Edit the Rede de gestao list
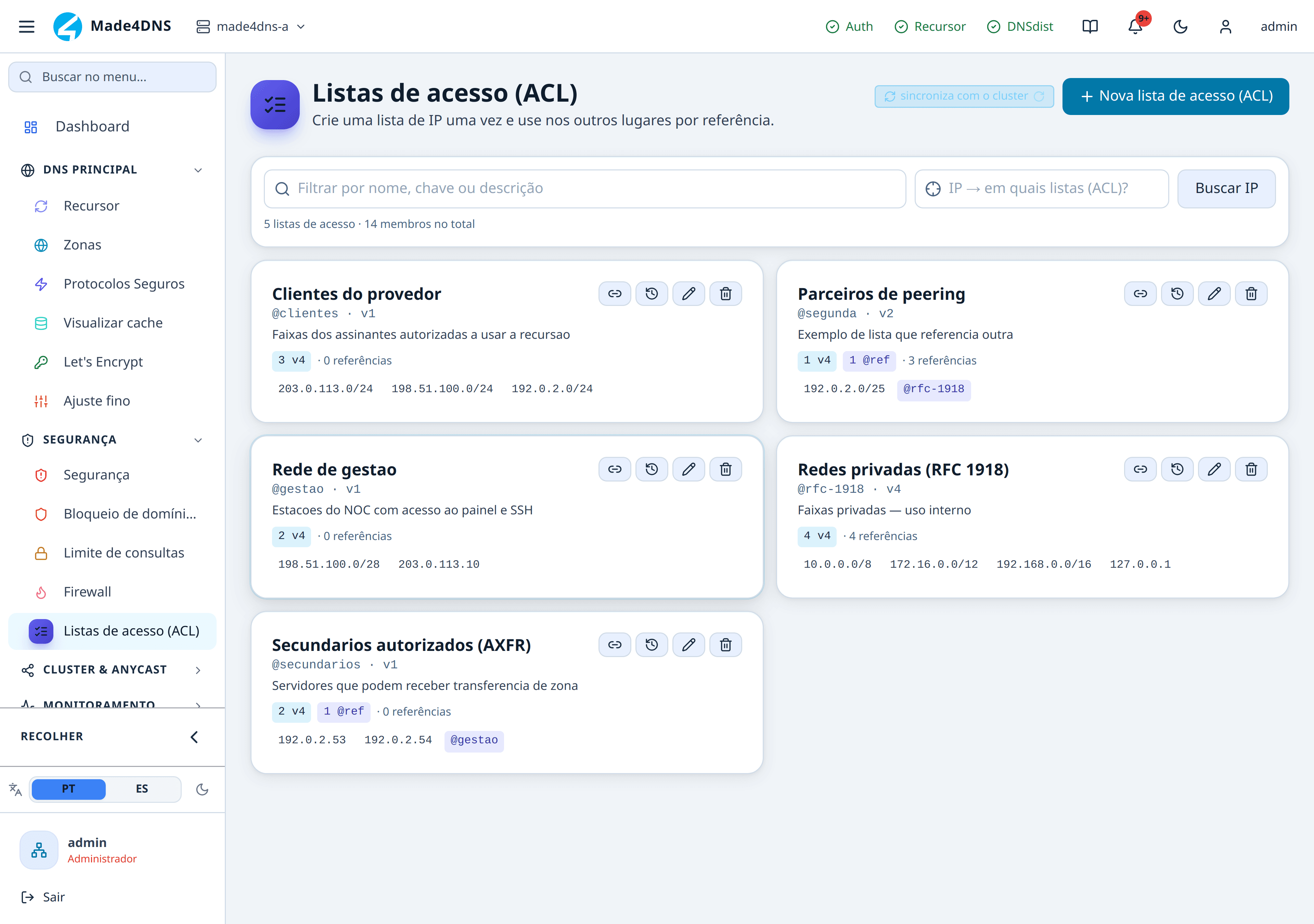 [688, 470]
